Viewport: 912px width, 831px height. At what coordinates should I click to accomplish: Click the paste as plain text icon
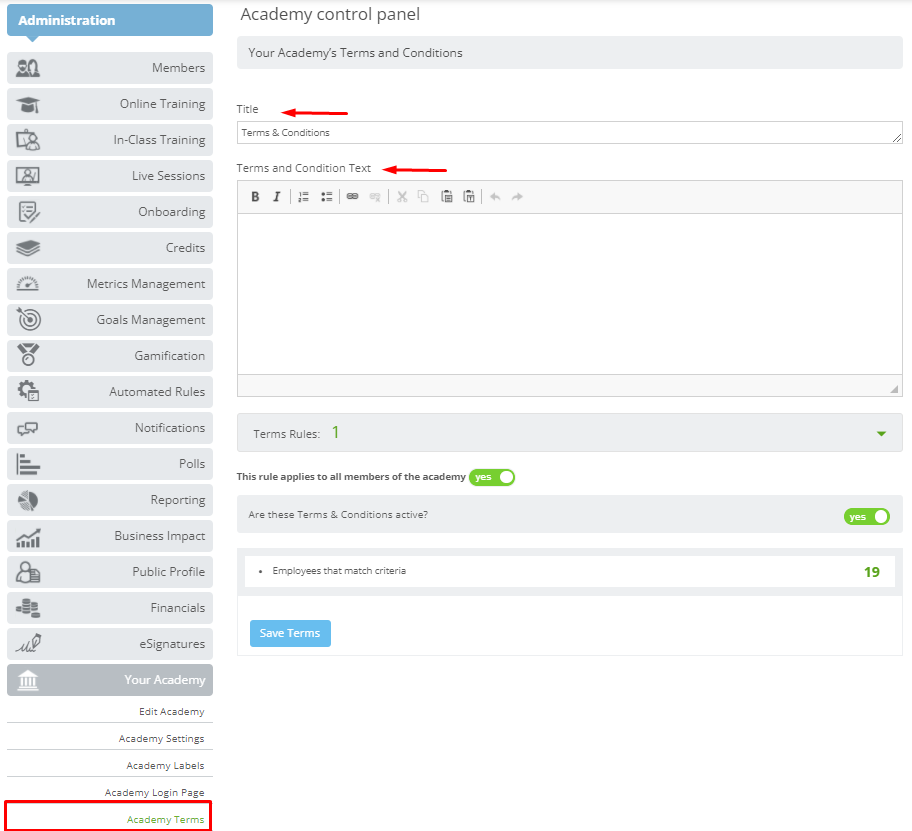[x=469, y=197]
